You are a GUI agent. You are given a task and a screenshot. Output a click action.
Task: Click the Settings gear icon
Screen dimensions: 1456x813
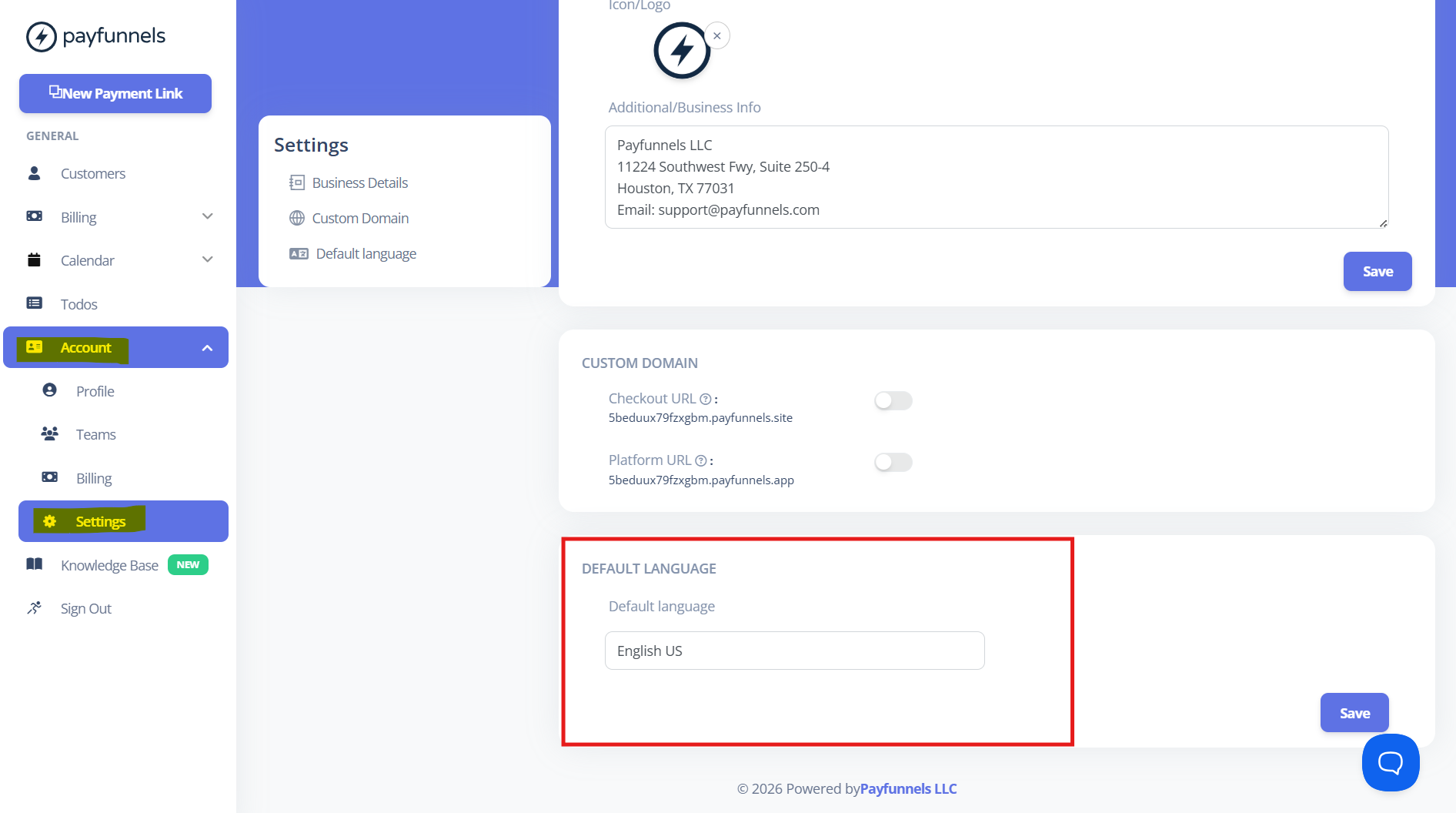[x=49, y=521]
